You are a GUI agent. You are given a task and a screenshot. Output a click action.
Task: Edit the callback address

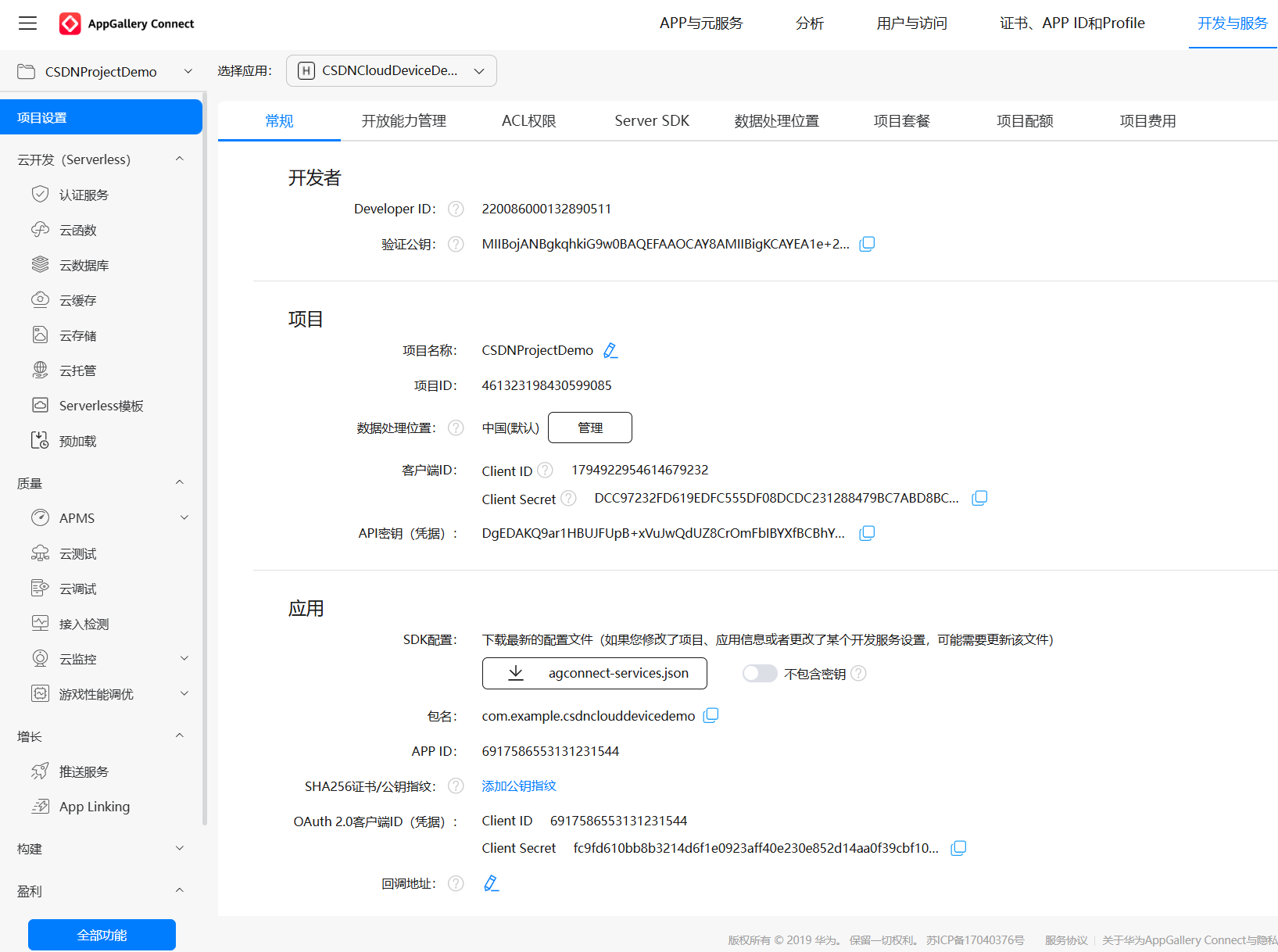point(491,883)
